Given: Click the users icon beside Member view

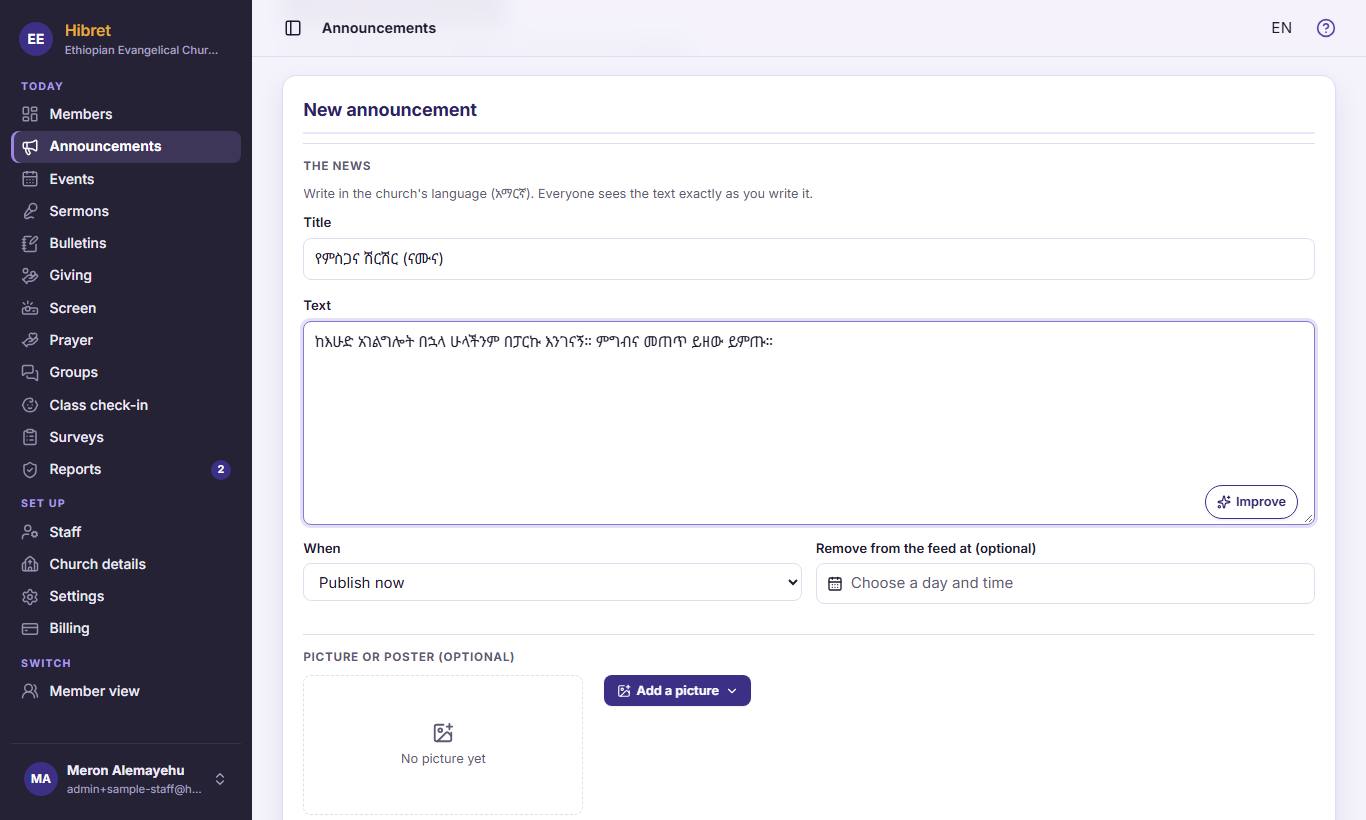Looking at the screenshot, I should tap(30, 691).
